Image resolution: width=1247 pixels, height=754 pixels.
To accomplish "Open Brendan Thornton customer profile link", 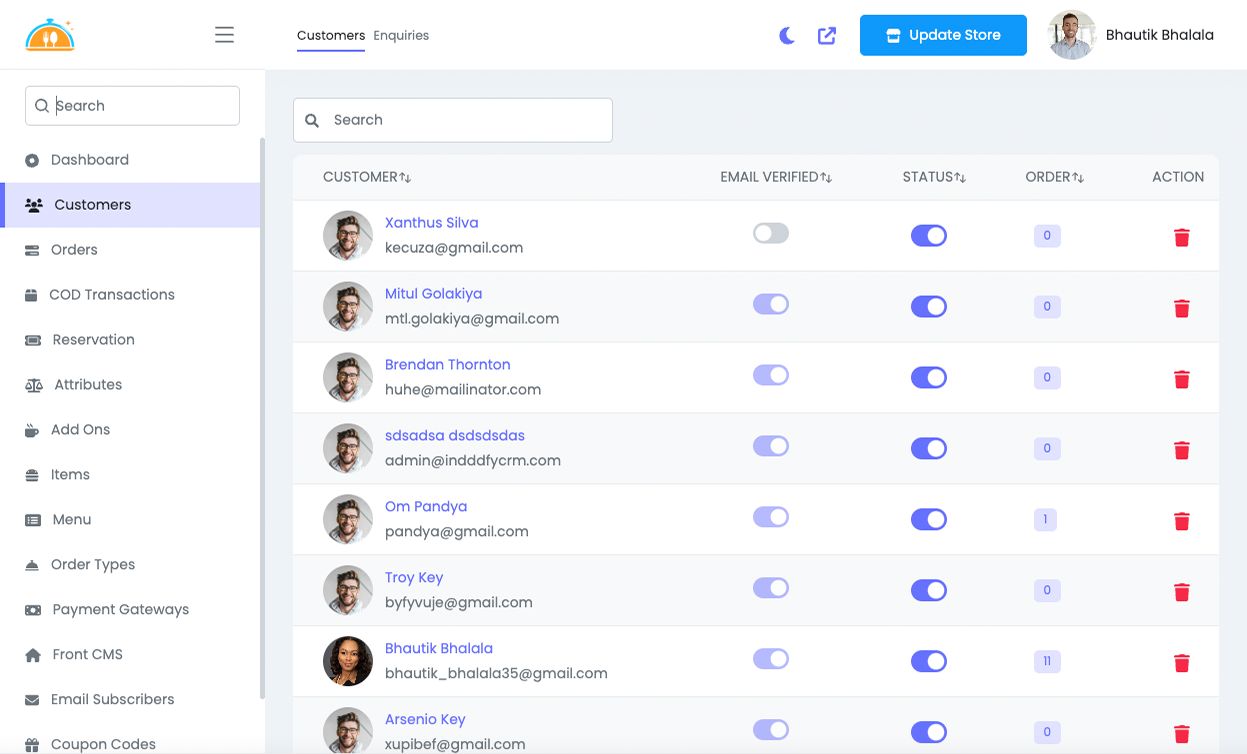I will [x=447, y=364].
